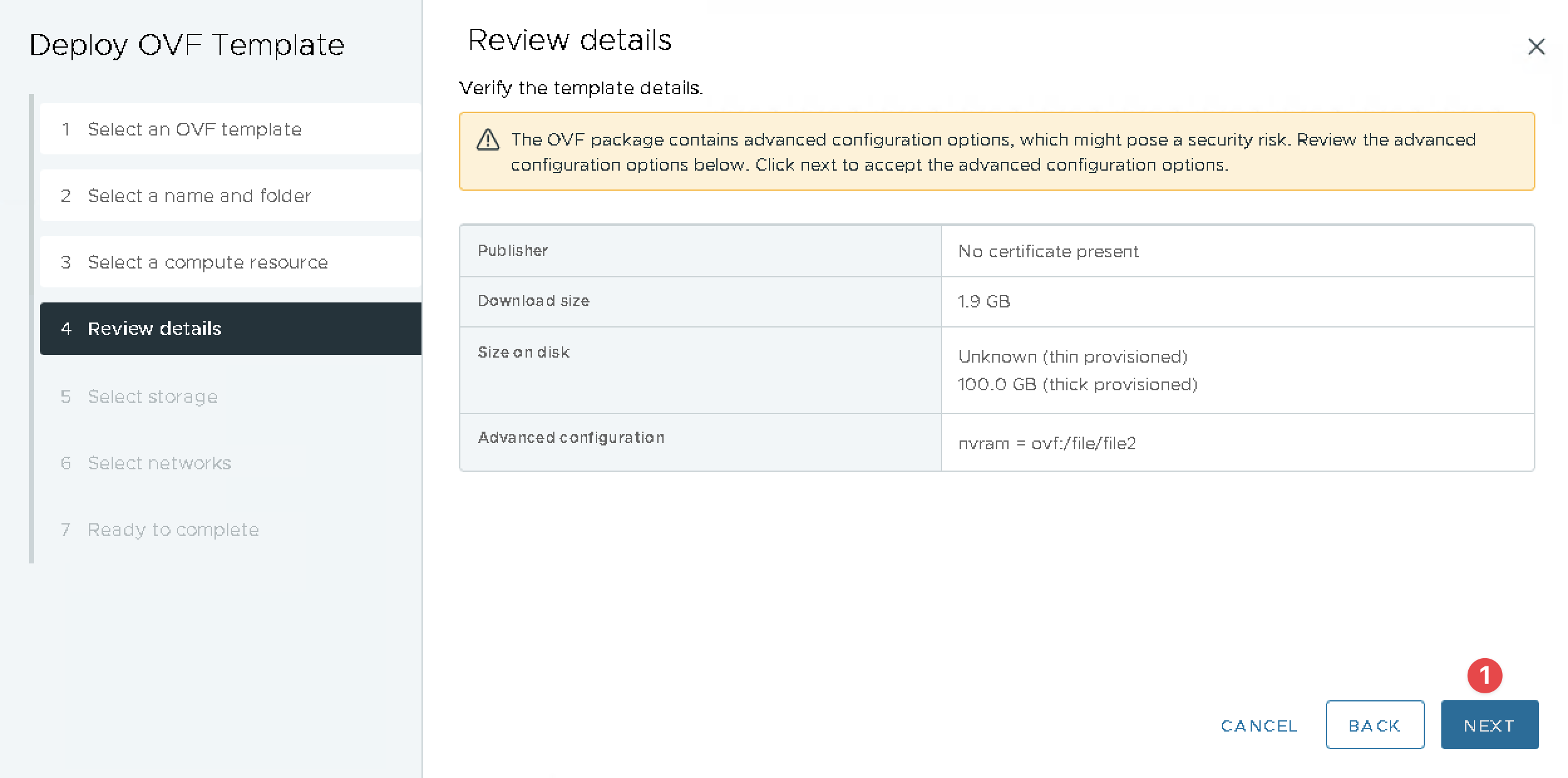Click the security risk warning banner text
The image size is (1568, 778).
993,152
